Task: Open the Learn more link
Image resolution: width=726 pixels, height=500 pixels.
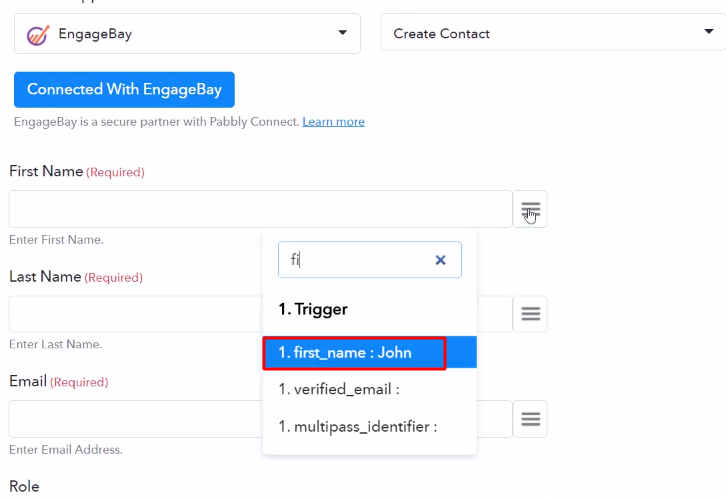Action: coord(333,122)
